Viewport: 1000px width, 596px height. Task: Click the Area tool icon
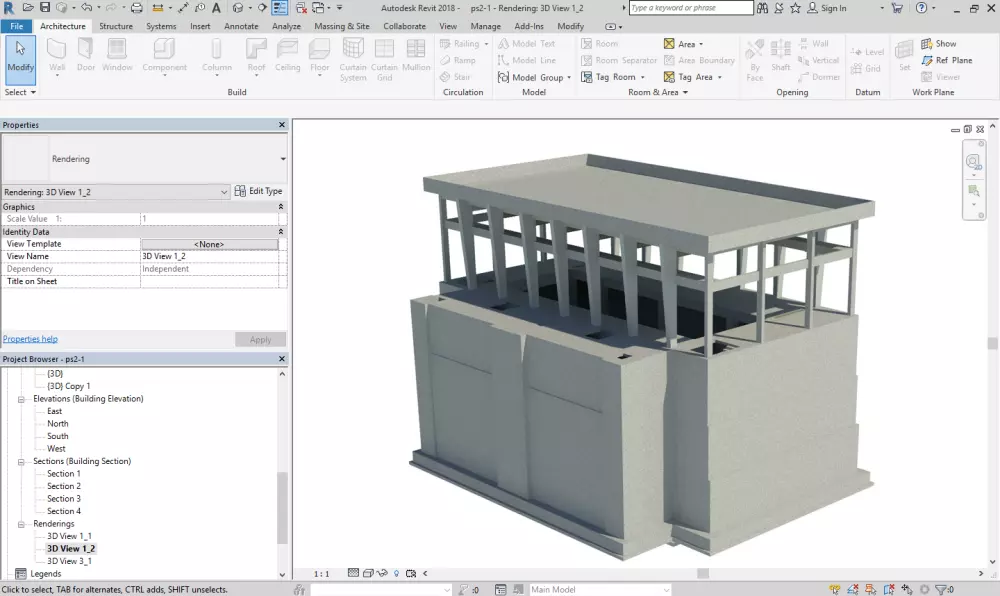(669, 44)
